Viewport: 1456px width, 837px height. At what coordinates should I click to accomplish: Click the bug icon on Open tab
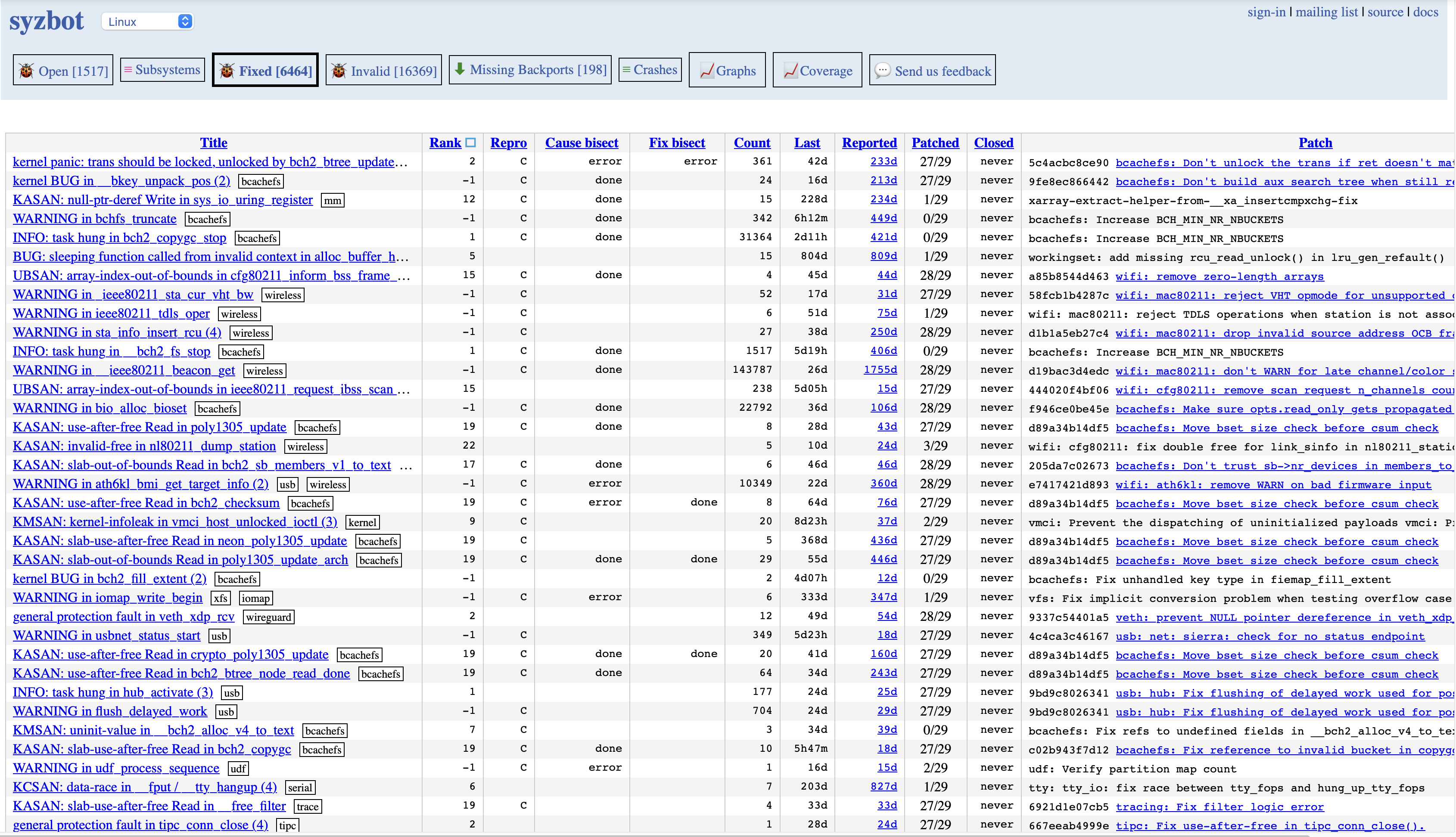pyautogui.click(x=26, y=71)
